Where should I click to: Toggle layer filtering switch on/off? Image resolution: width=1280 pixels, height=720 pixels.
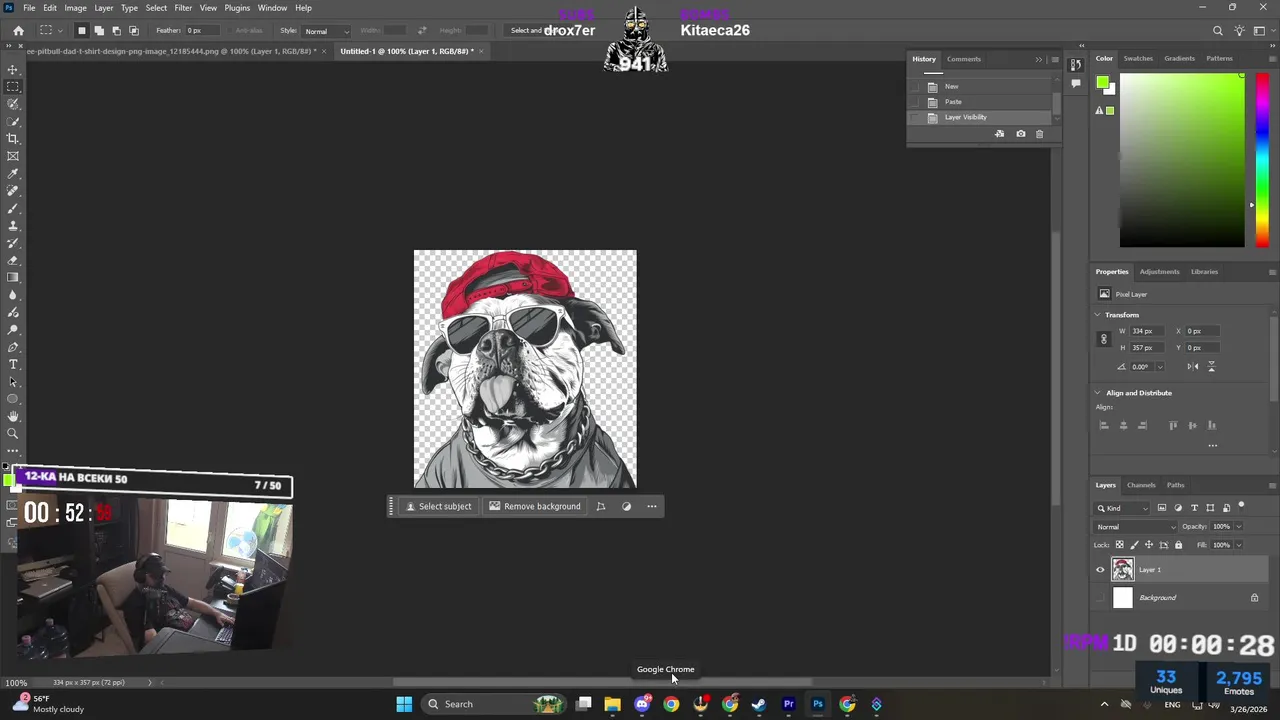pos(1241,506)
